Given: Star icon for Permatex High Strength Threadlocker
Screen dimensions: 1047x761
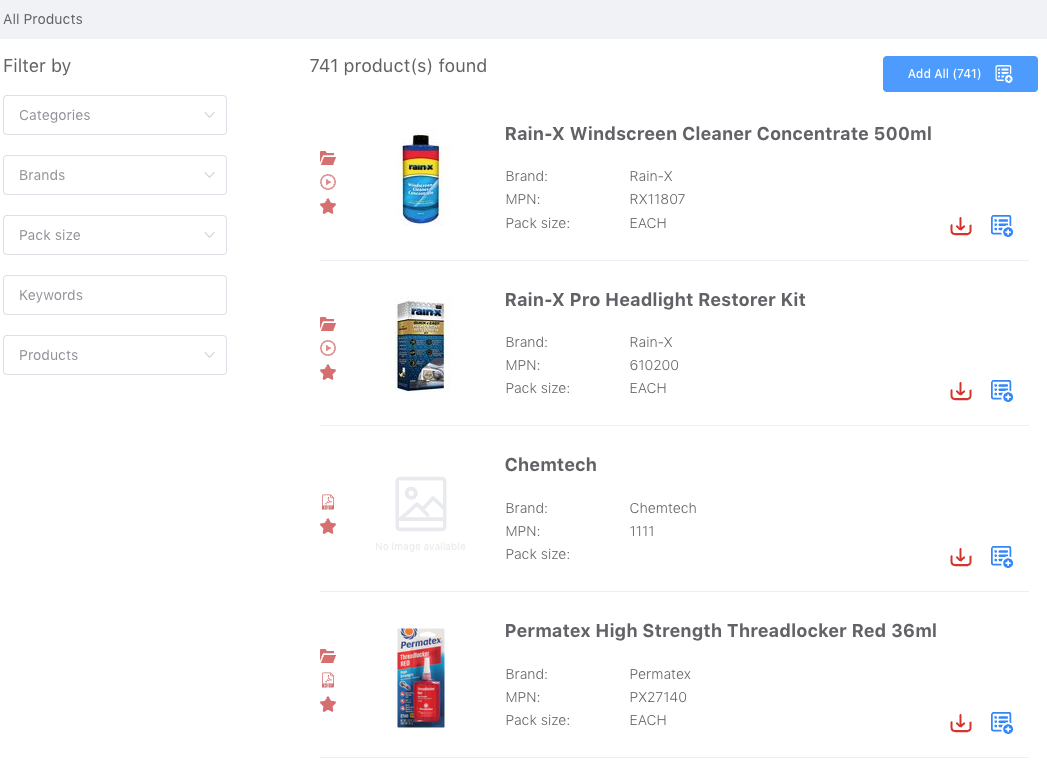Looking at the screenshot, I should click(328, 704).
